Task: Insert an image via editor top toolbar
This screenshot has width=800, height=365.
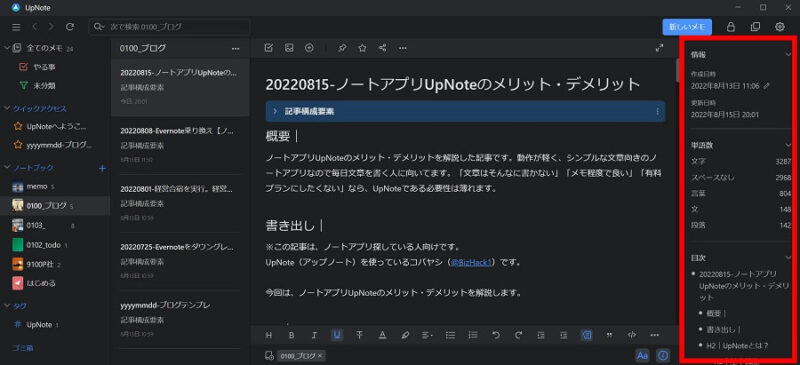Action: 289,48
